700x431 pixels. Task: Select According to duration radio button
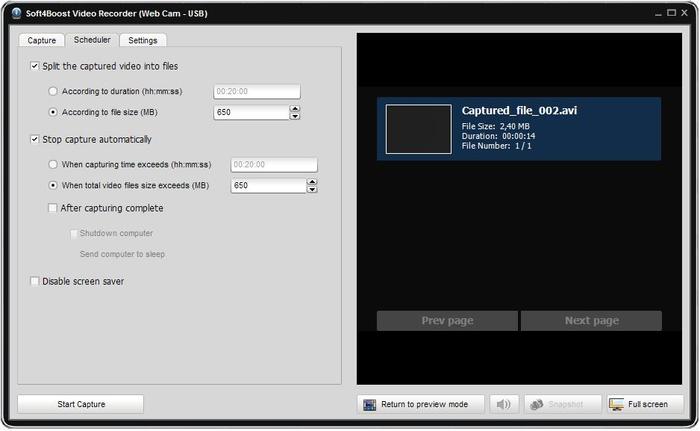point(54,90)
